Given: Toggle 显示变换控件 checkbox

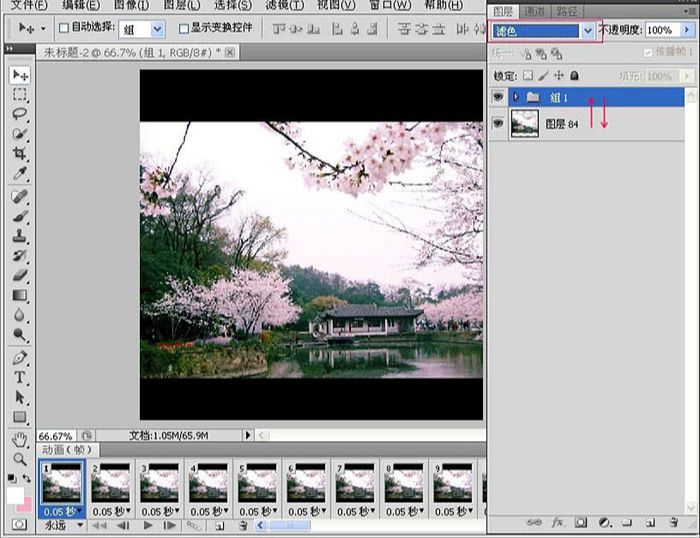Looking at the screenshot, I should (183, 29).
